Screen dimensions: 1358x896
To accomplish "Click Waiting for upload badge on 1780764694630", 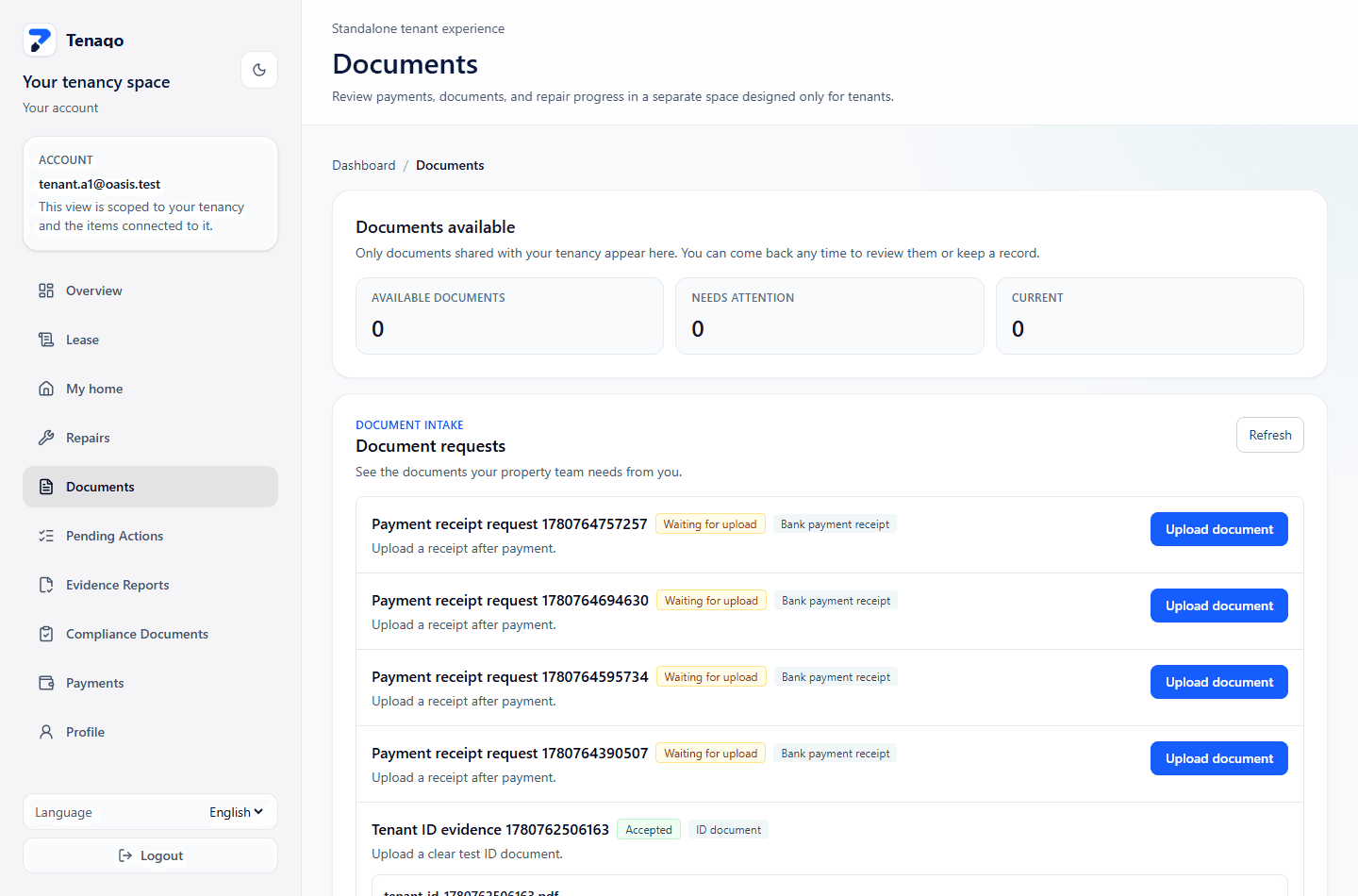I will [711, 601].
